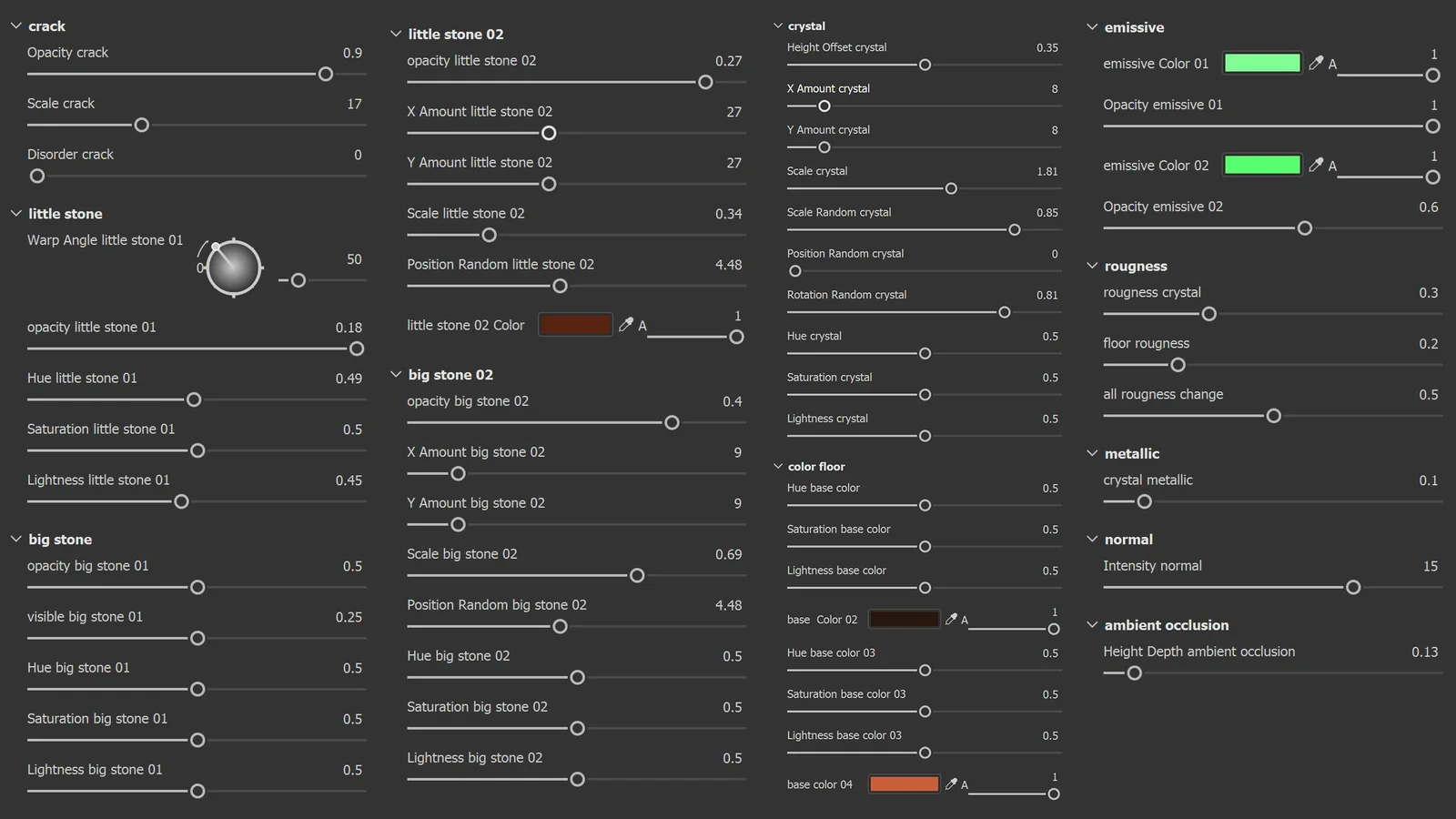This screenshot has height=819, width=1456.
Task: Collapse the crystal section
Action: [x=778, y=25]
